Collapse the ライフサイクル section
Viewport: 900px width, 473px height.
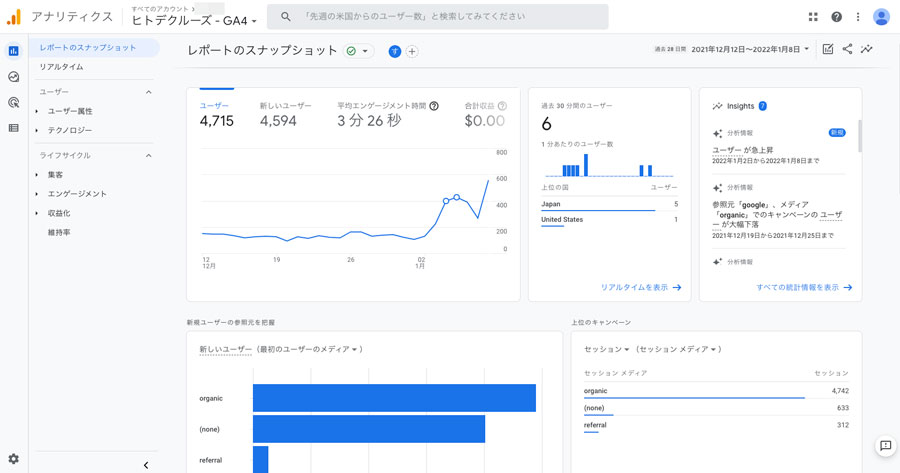tap(149, 156)
